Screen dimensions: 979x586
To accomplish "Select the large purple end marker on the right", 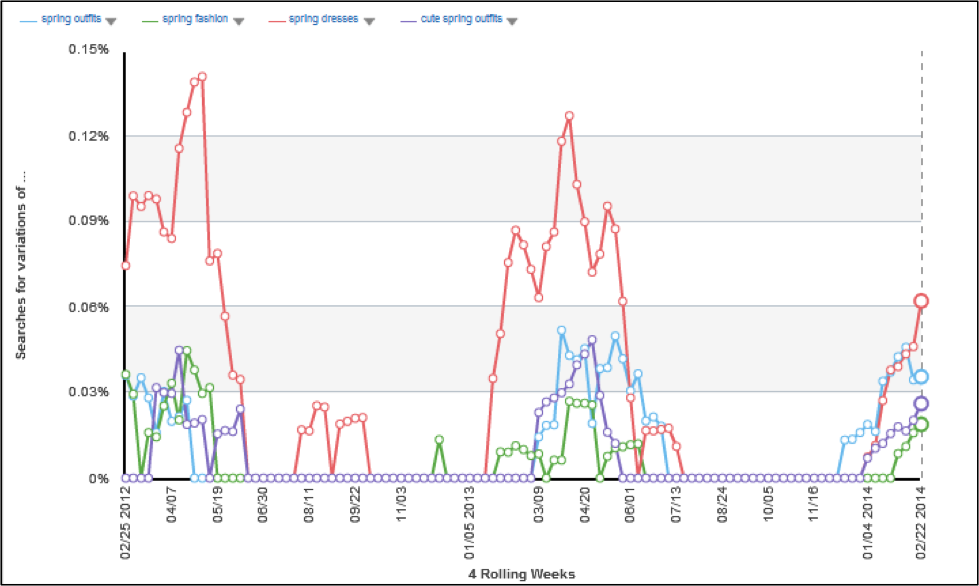I will coord(922,404).
